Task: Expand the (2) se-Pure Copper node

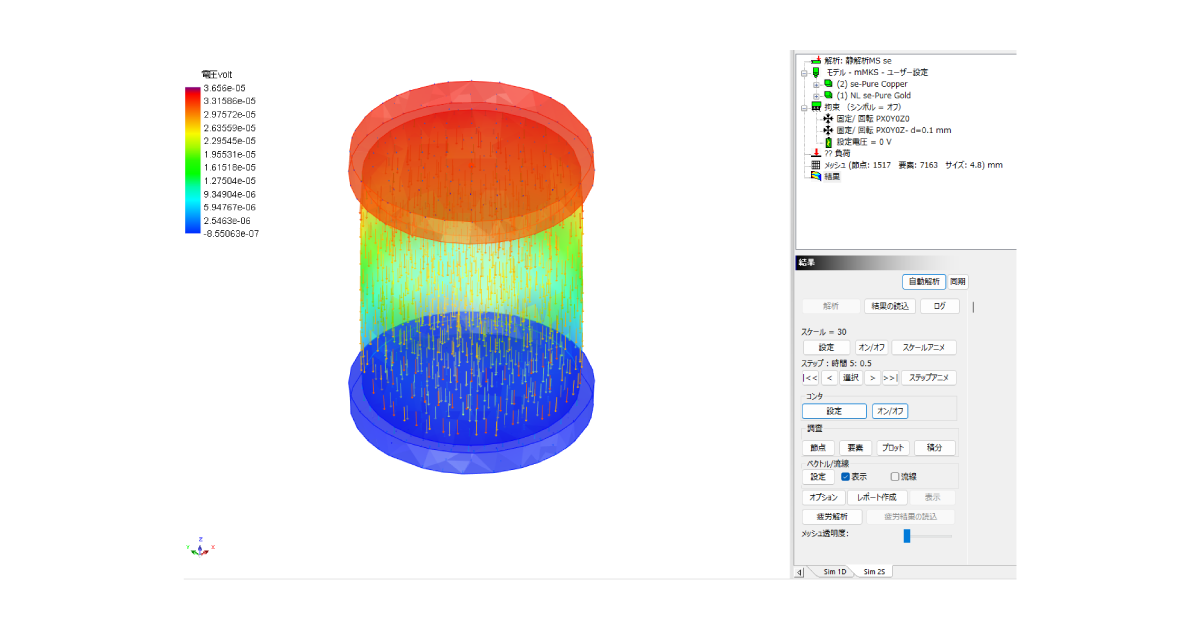Action: [x=816, y=84]
